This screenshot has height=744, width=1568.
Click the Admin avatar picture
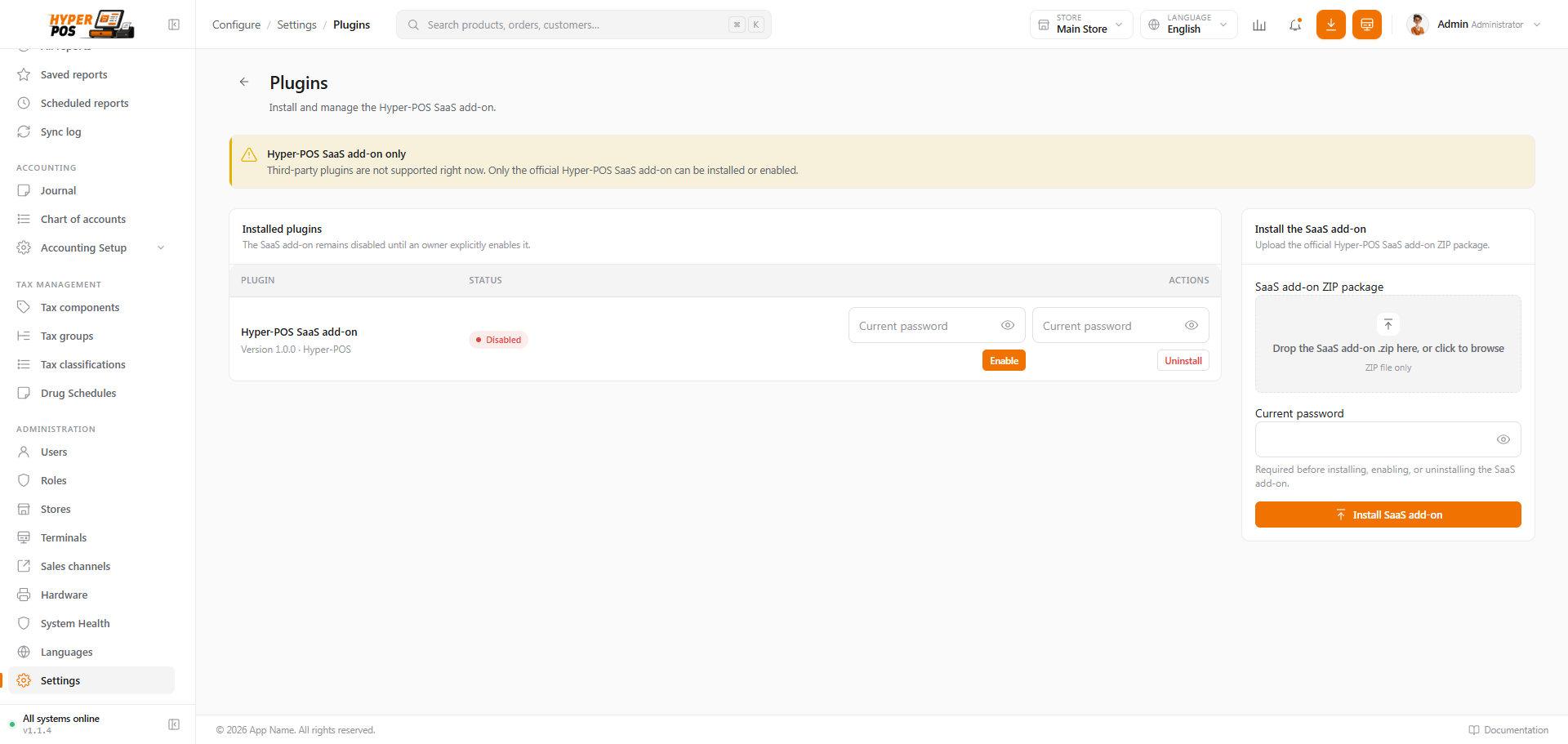(x=1418, y=25)
